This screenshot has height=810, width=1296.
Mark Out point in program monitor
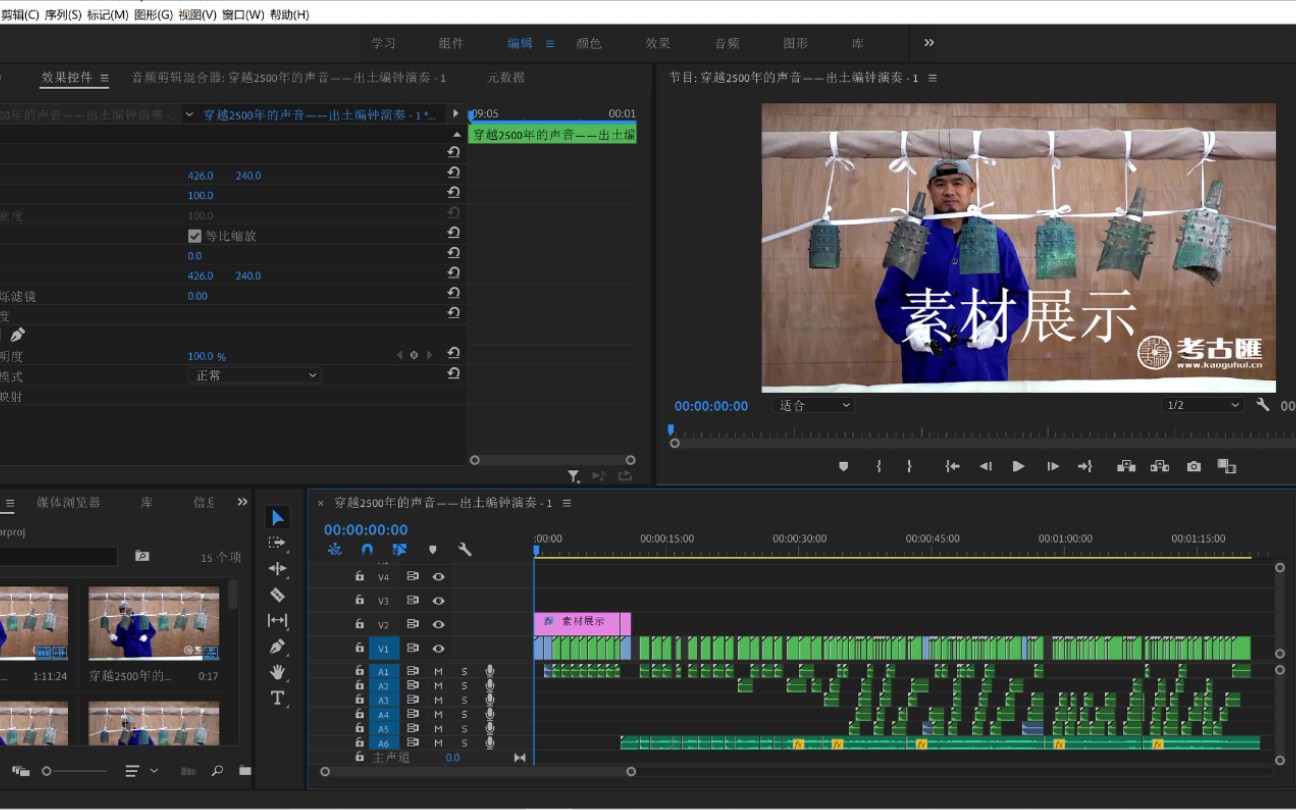tap(909, 466)
